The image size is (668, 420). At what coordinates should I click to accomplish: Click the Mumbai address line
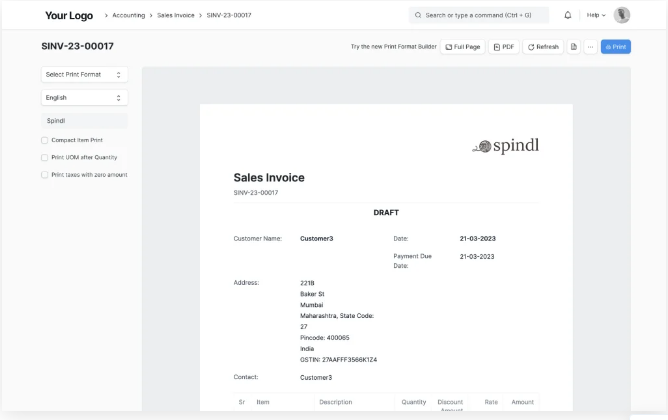click(311, 305)
